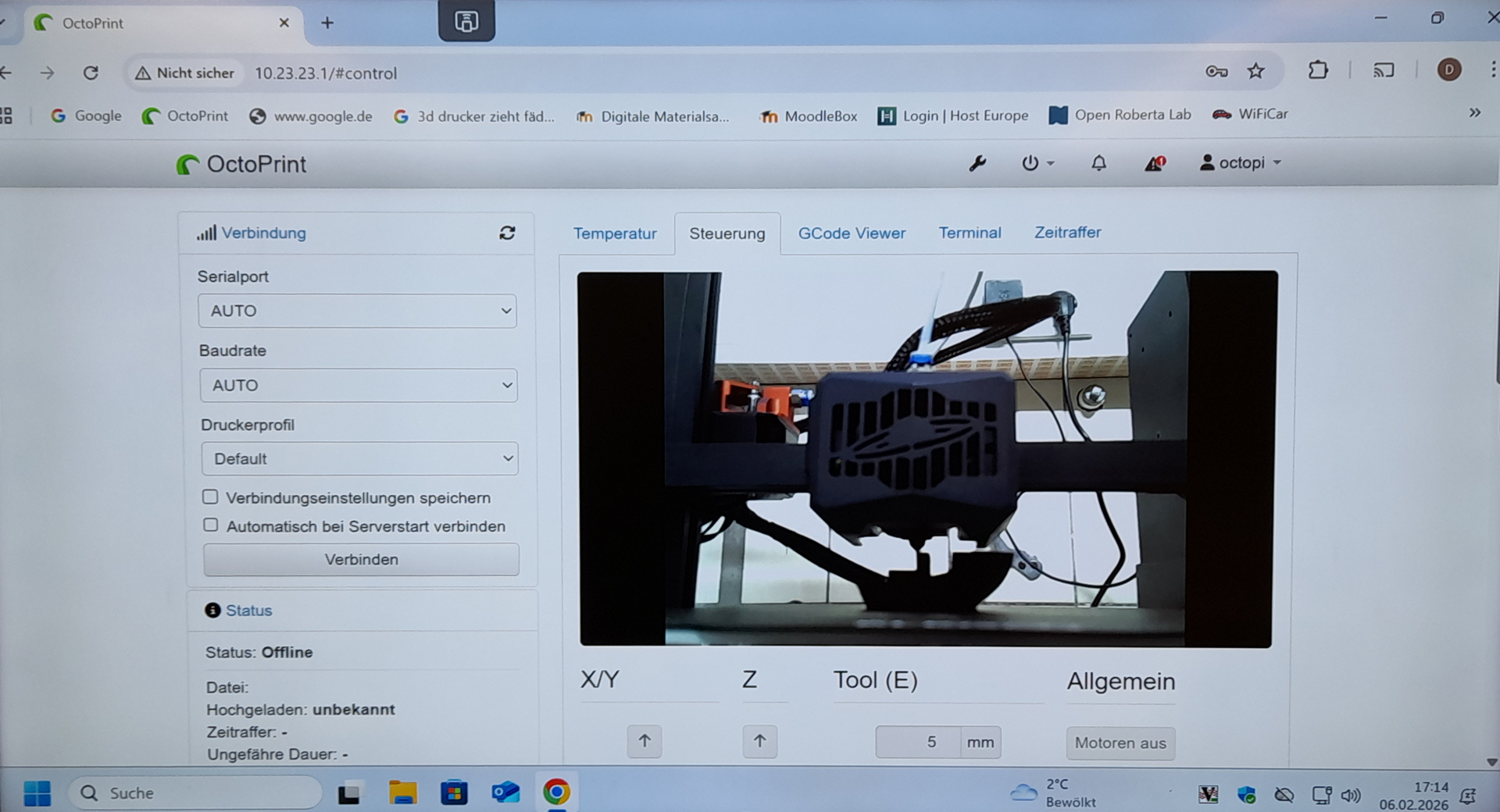Move Z axis up arrow
This screenshot has height=812, width=1500.
pyautogui.click(x=759, y=741)
